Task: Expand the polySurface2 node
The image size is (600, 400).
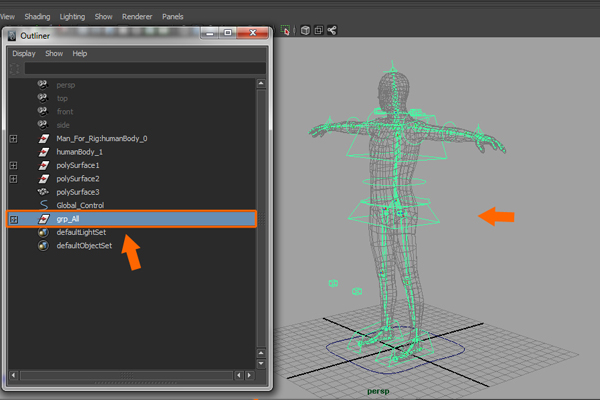Action: pos(13,179)
